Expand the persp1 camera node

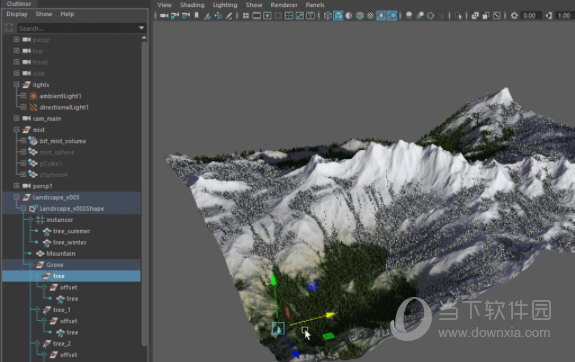click(16, 186)
